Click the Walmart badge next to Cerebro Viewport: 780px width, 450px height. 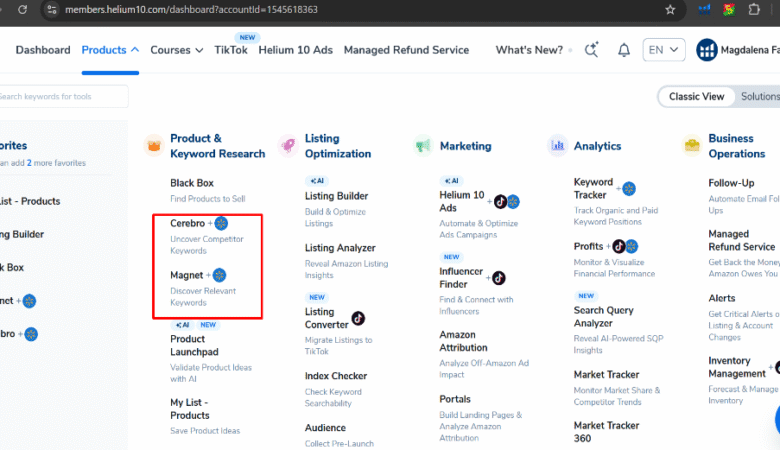[221, 223]
